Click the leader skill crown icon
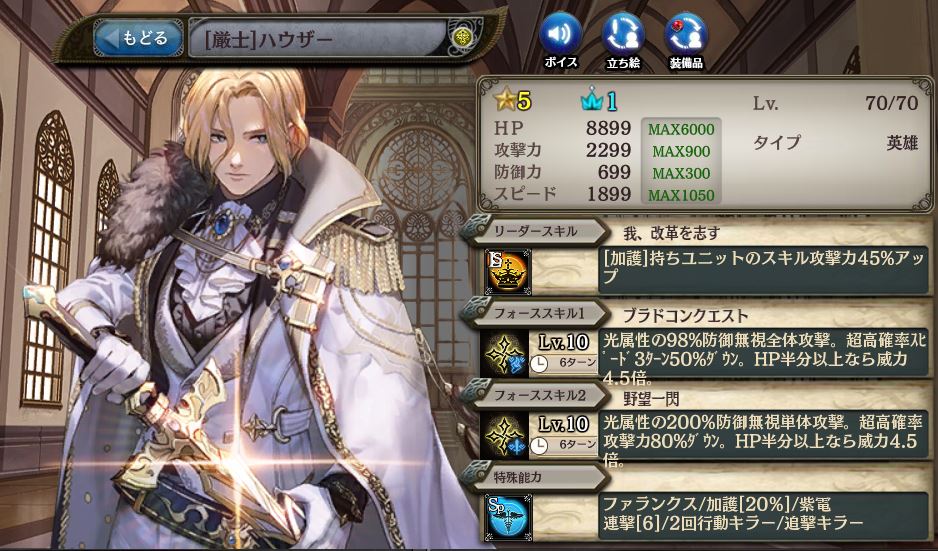 [x=507, y=272]
